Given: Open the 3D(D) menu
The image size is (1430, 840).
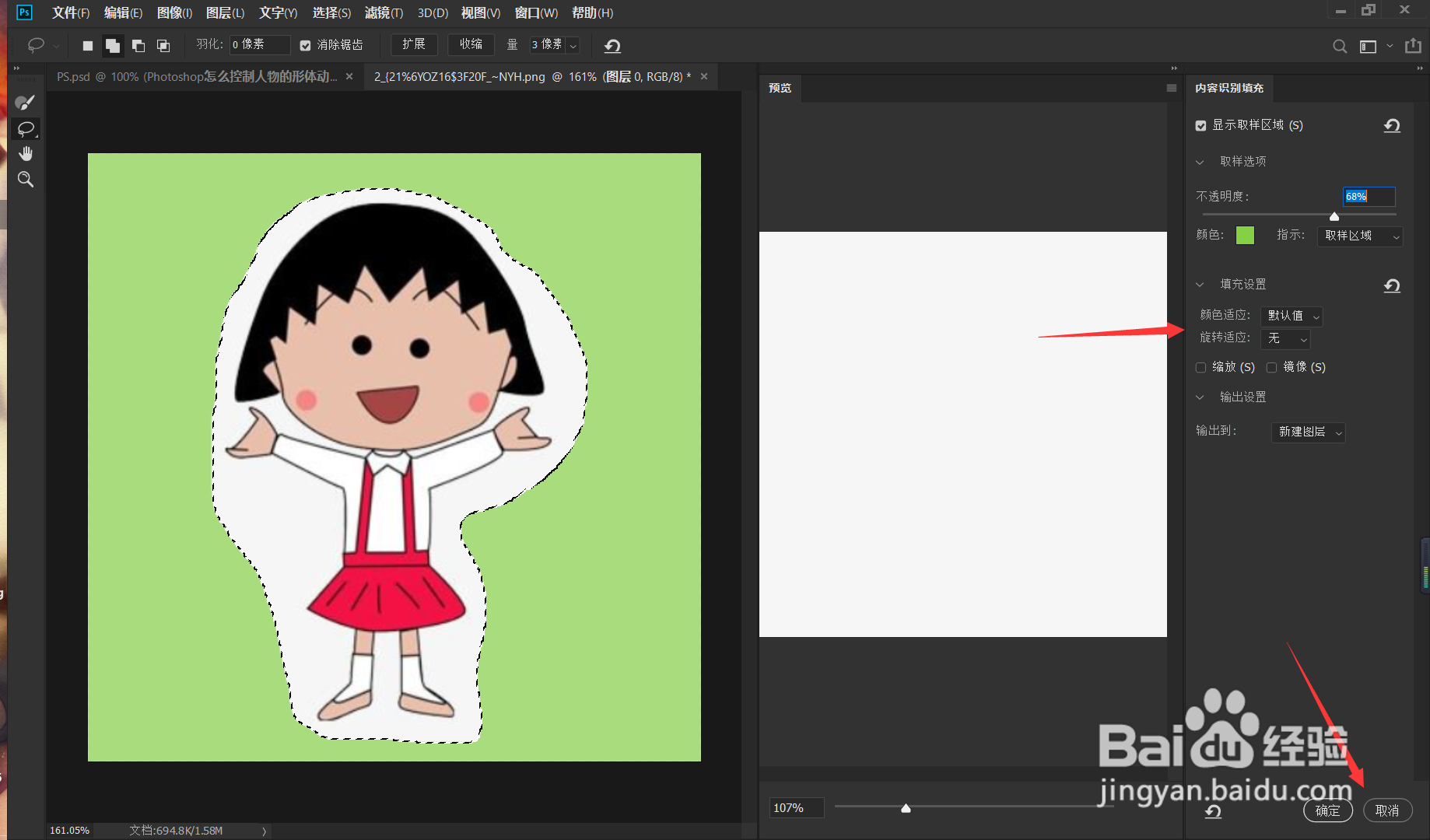Looking at the screenshot, I should point(433,13).
